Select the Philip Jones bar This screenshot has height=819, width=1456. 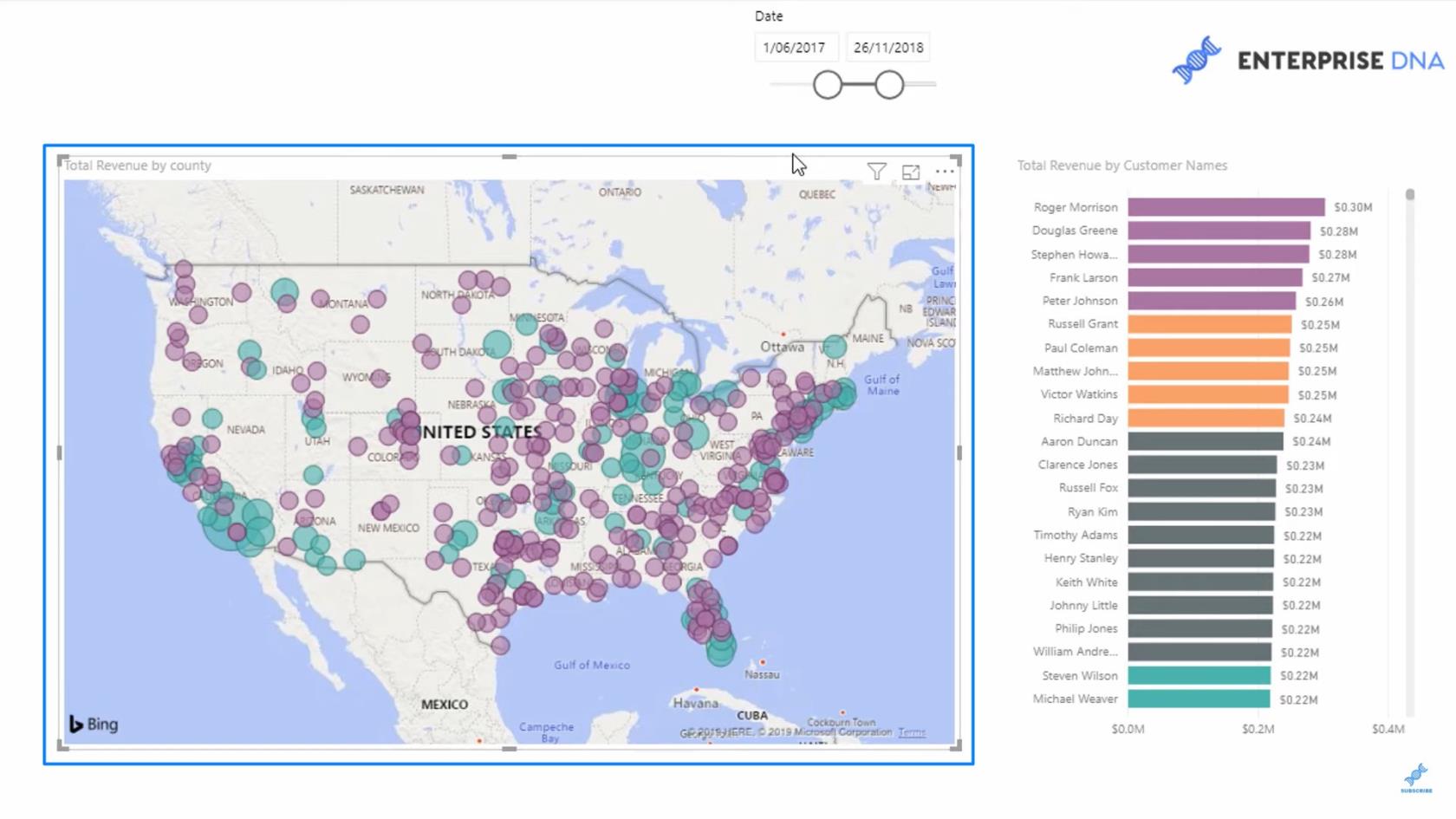coord(1200,628)
